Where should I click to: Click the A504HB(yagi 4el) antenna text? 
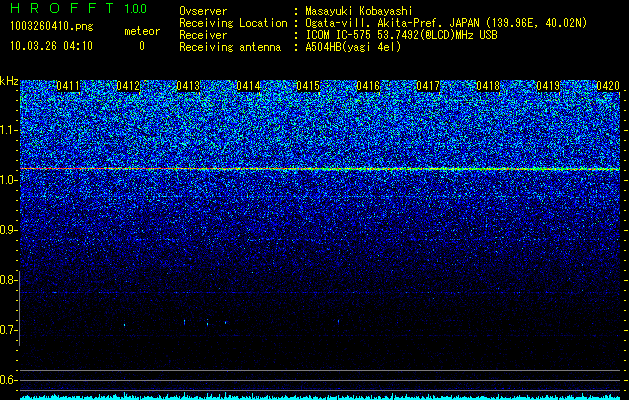(353, 47)
